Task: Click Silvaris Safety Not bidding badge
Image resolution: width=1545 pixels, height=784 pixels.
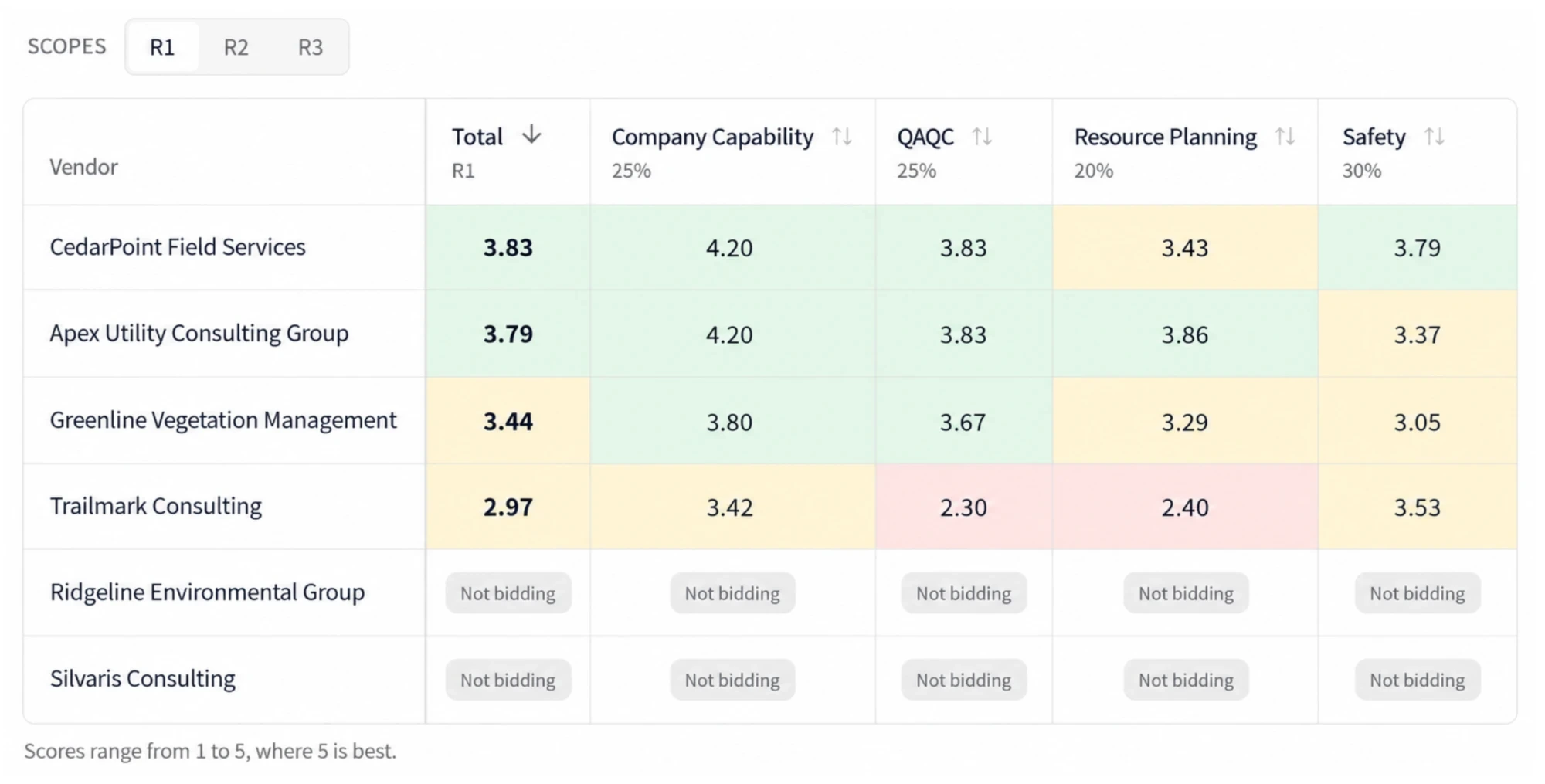Action: coord(1418,680)
